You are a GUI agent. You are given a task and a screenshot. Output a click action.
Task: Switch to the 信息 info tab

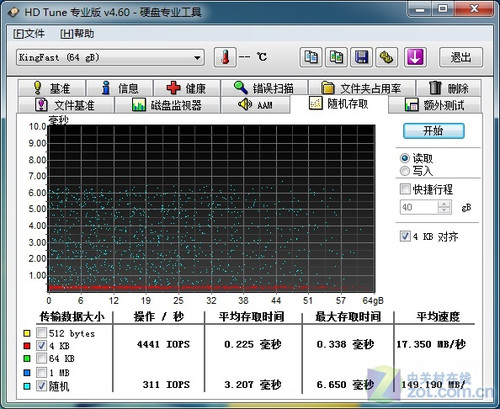tap(120, 88)
